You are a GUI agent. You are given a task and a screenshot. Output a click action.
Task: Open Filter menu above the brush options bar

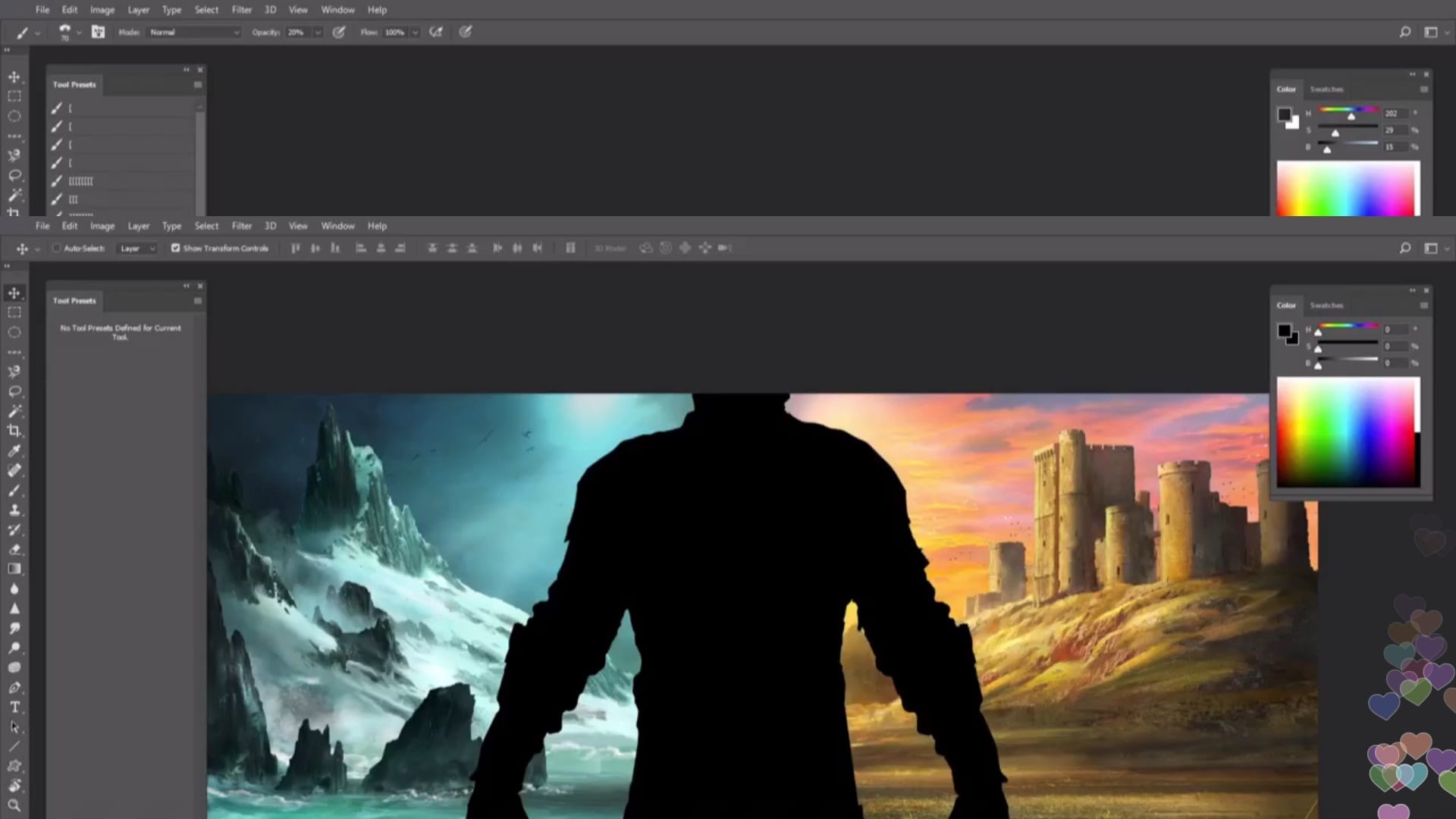coord(241,10)
